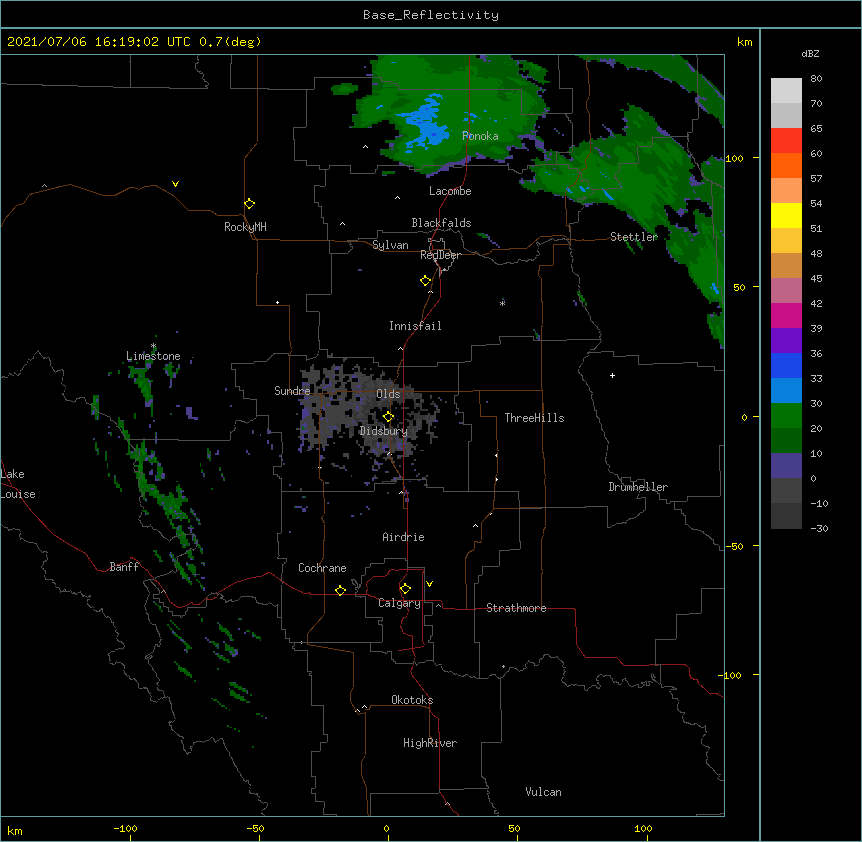Select the Lacombe city label

[x=450, y=191]
